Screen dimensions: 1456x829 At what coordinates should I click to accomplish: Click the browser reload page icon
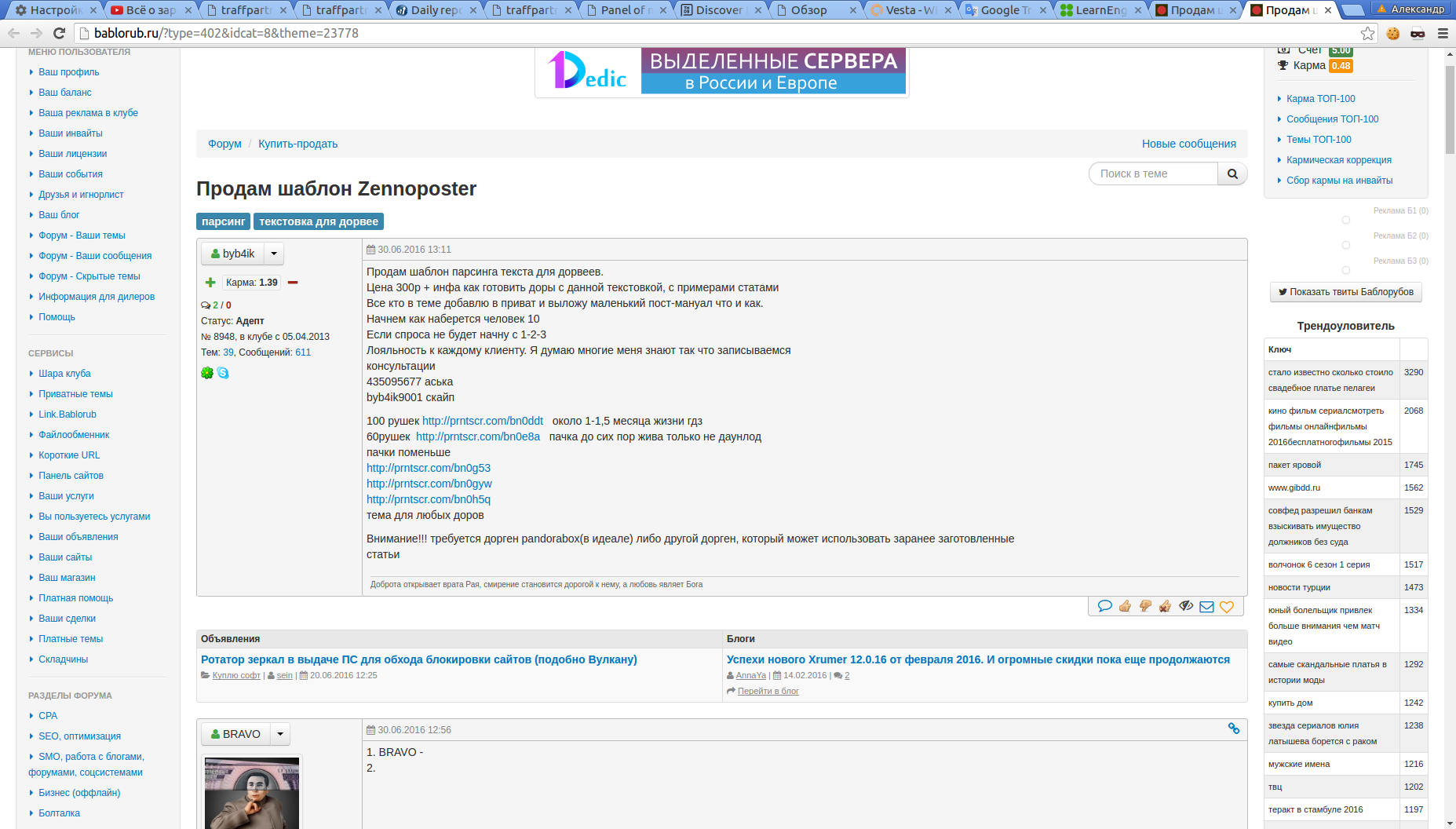[x=59, y=33]
